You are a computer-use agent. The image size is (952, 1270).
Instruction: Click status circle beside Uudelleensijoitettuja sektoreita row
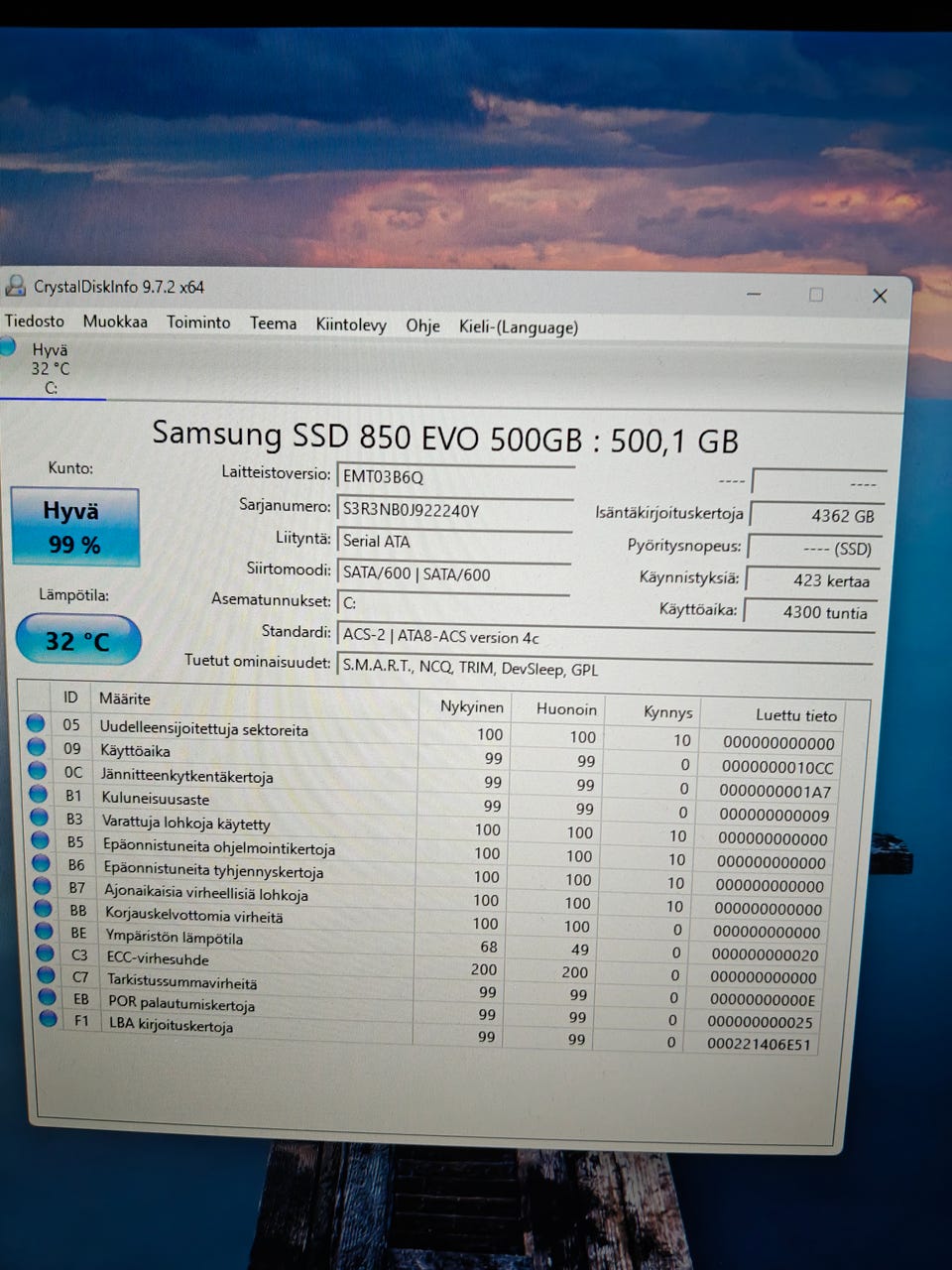[37, 723]
